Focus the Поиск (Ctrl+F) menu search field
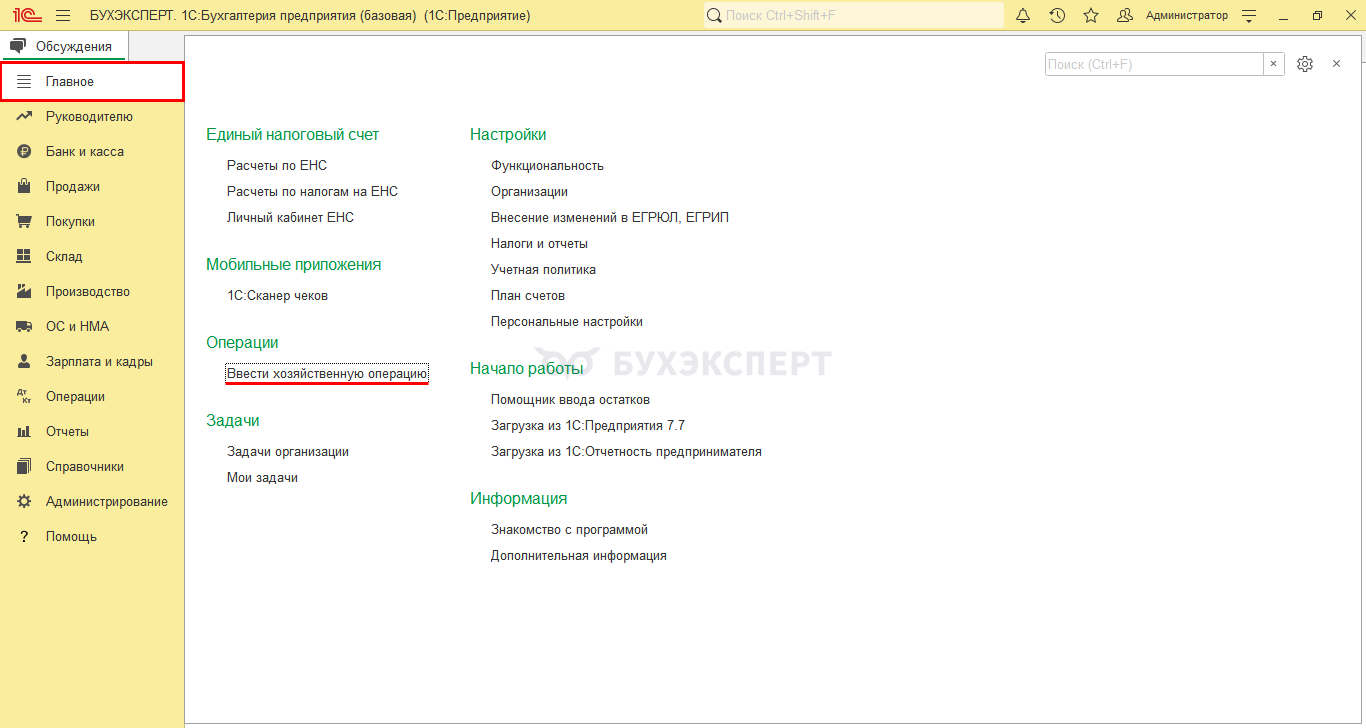Screen dimensions: 1366x728 click(x=1155, y=64)
